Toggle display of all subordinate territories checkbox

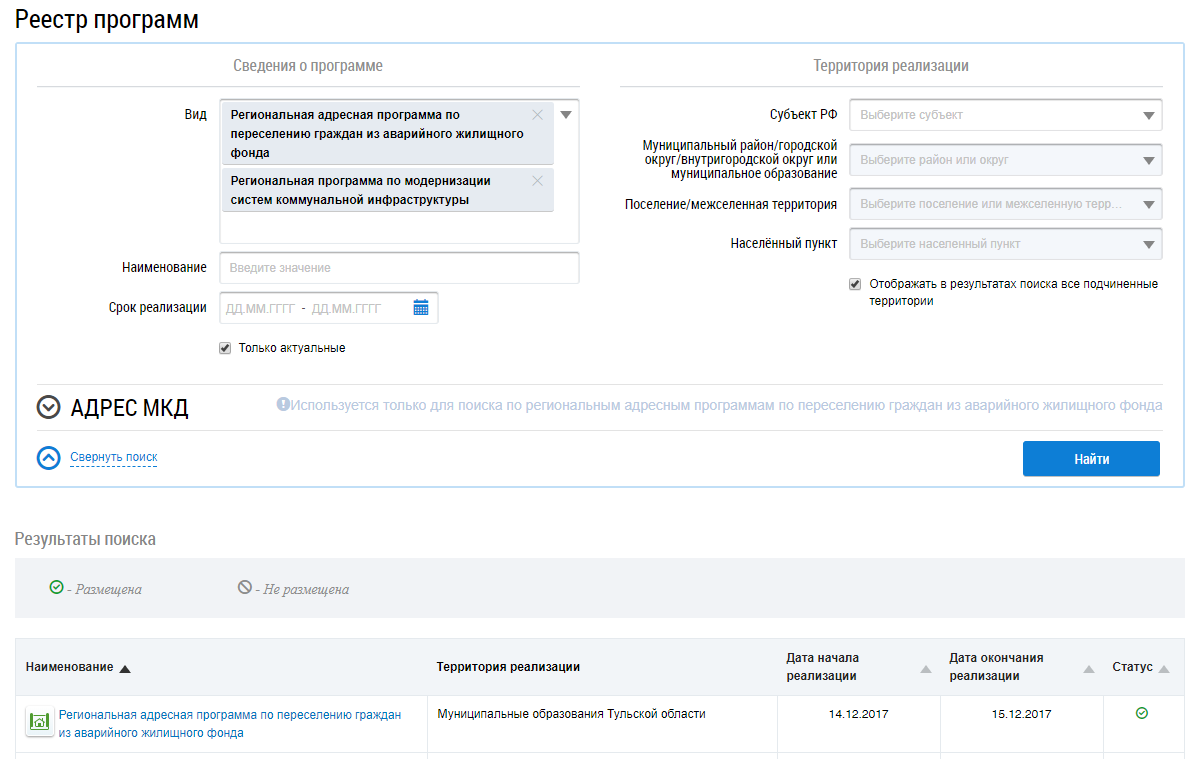point(855,284)
